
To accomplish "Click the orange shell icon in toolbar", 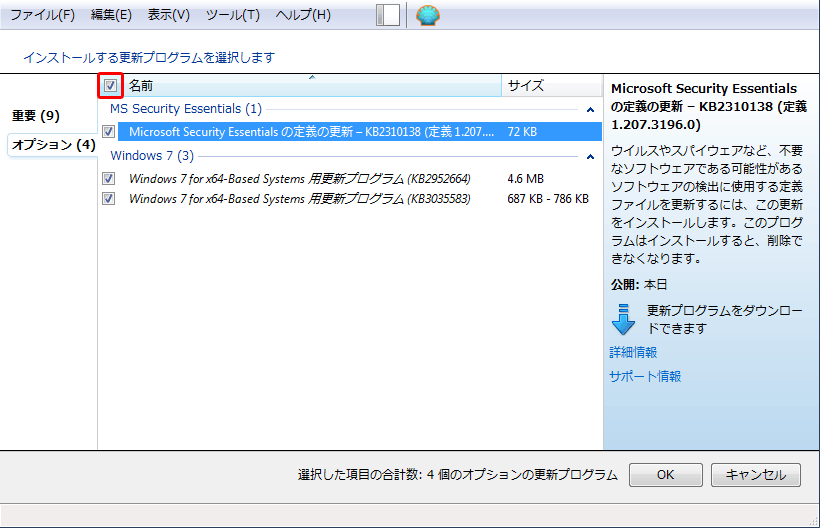I will click(x=428, y=15).
